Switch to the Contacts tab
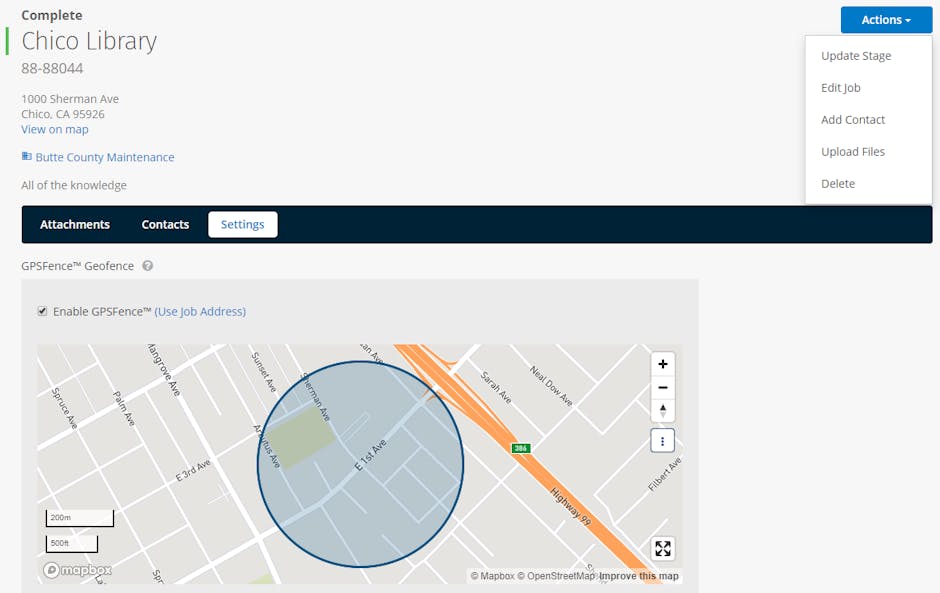Screen dimensions: 940x593 (x=165, y=224)
